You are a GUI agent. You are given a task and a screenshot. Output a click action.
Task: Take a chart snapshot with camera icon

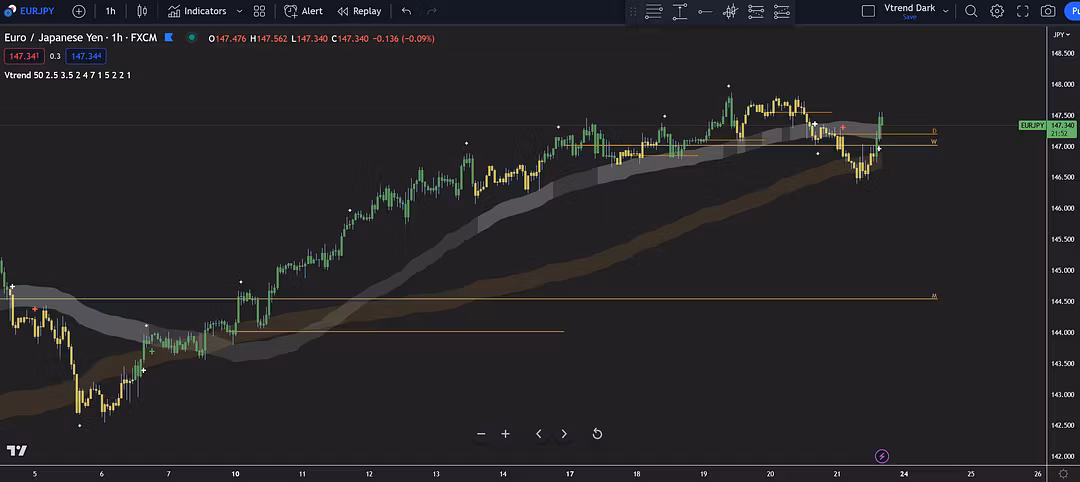[x=1048, y=11]
